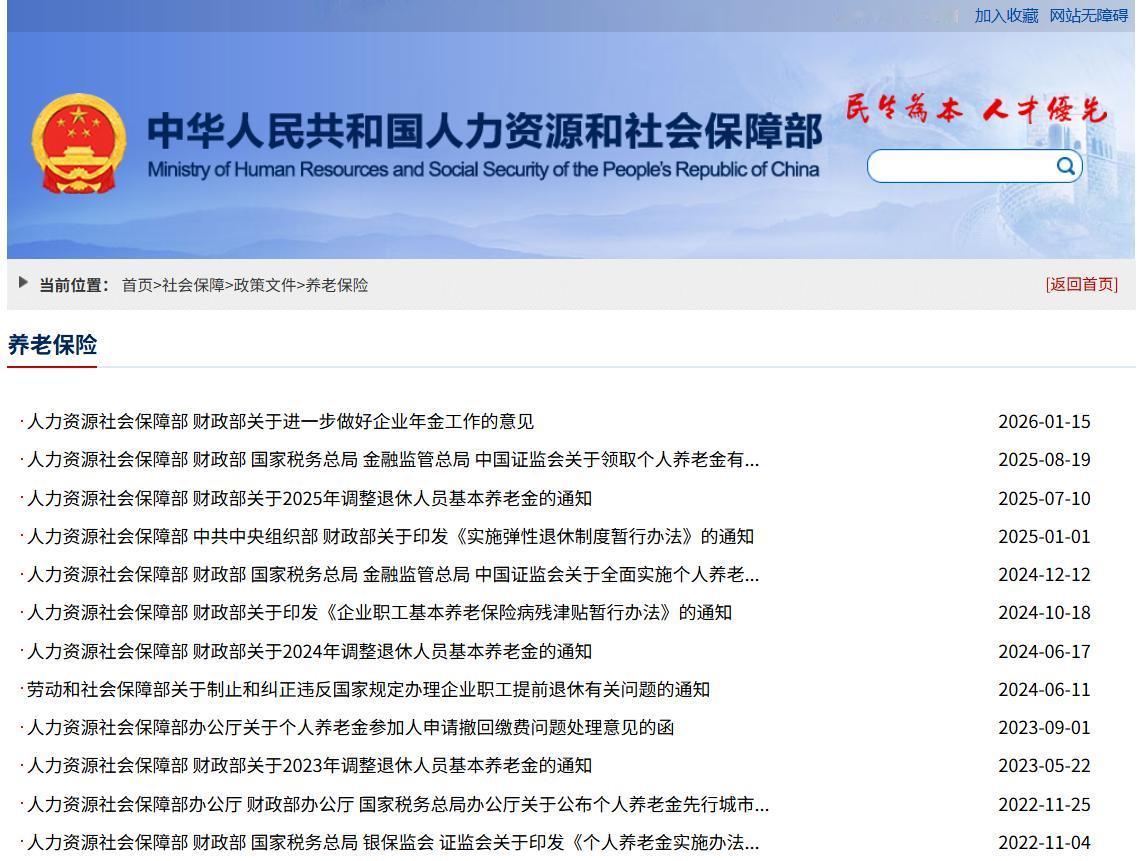Click date 2022-11-04

point(1045,843)
